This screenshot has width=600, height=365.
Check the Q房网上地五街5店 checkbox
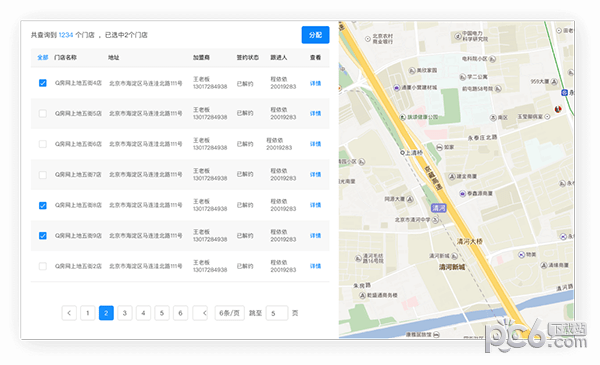[x=43, y=114]
